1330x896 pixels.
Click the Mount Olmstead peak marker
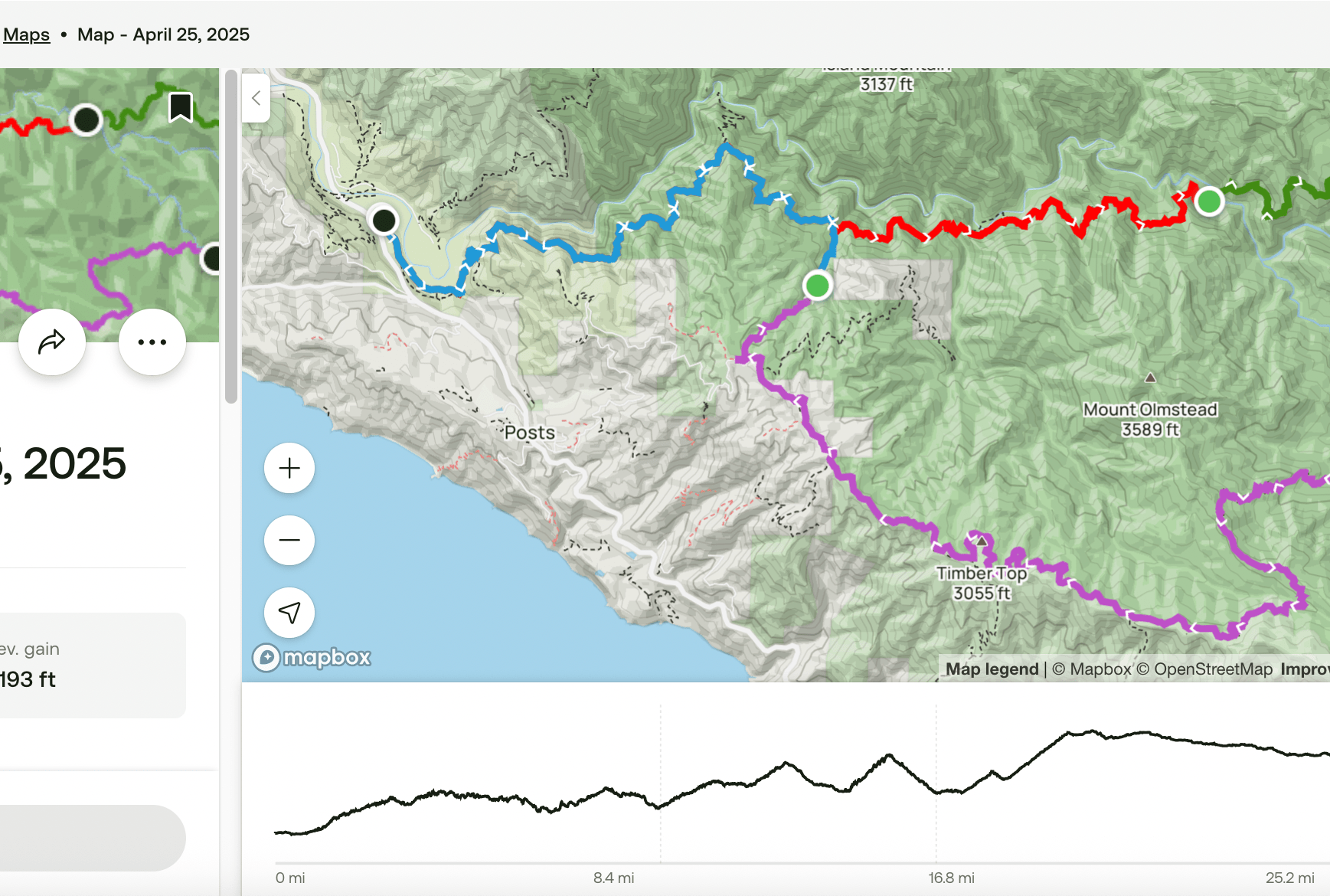click(x=1150, y=378)
